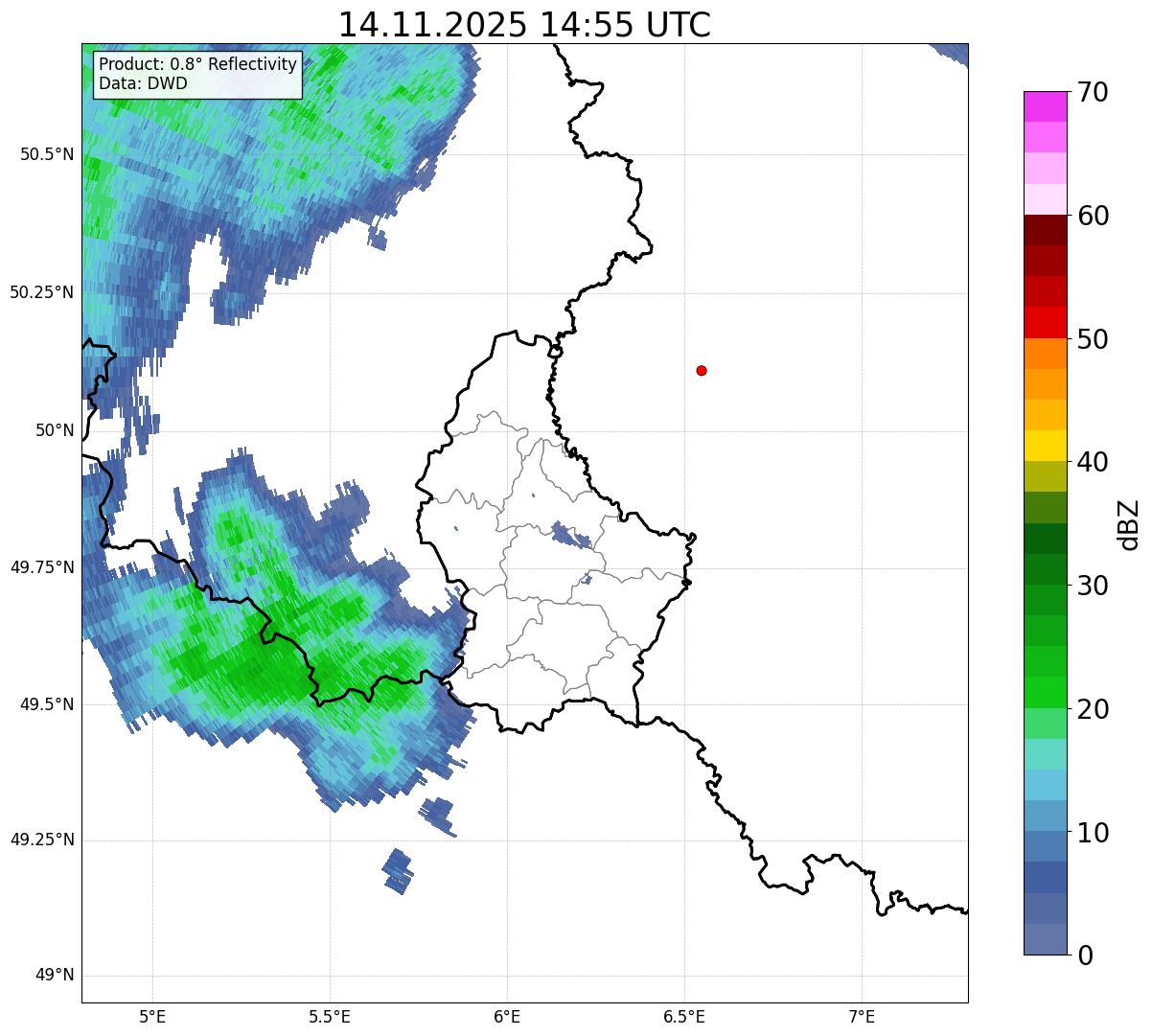
Task: Click the "Product: 0.8° Reflectivity" label
Action: click(x=198, y=64)
